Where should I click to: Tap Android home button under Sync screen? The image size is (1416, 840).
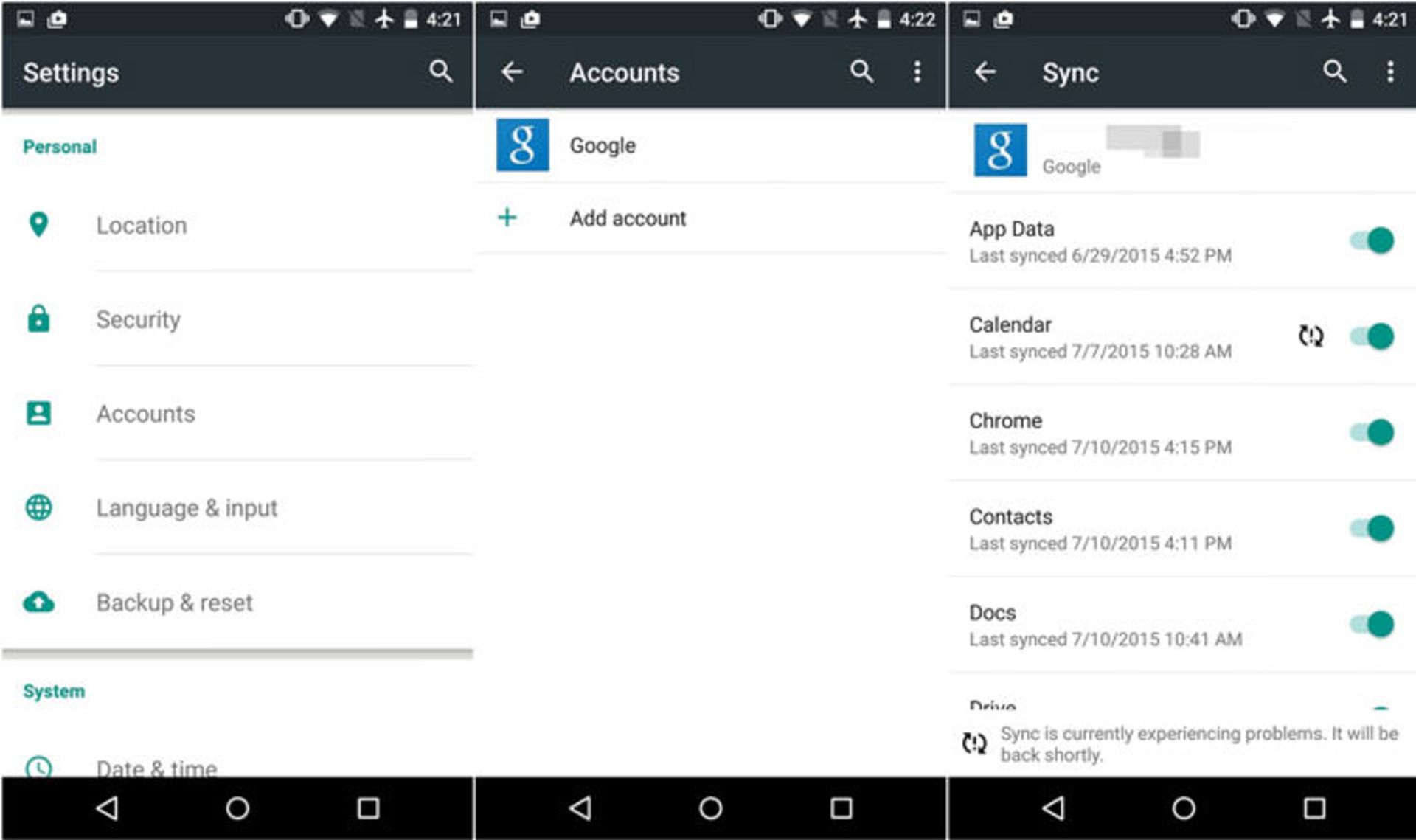(1184, 808)
